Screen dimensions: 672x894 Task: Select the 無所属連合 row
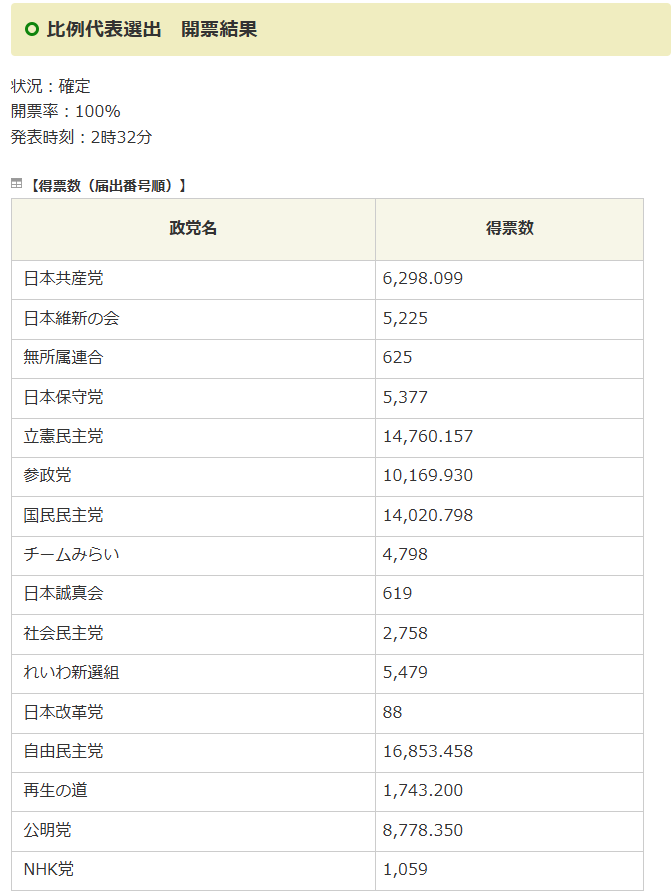pos(327,359)
